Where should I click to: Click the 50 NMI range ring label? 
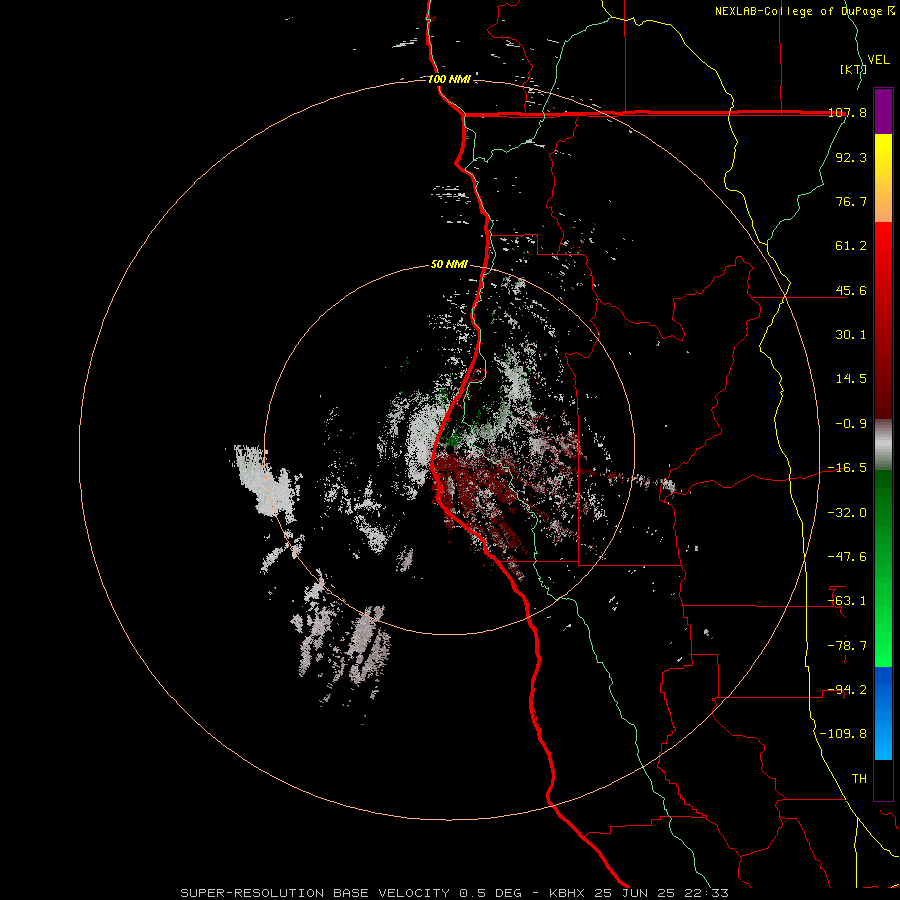(x=449, y=265)
